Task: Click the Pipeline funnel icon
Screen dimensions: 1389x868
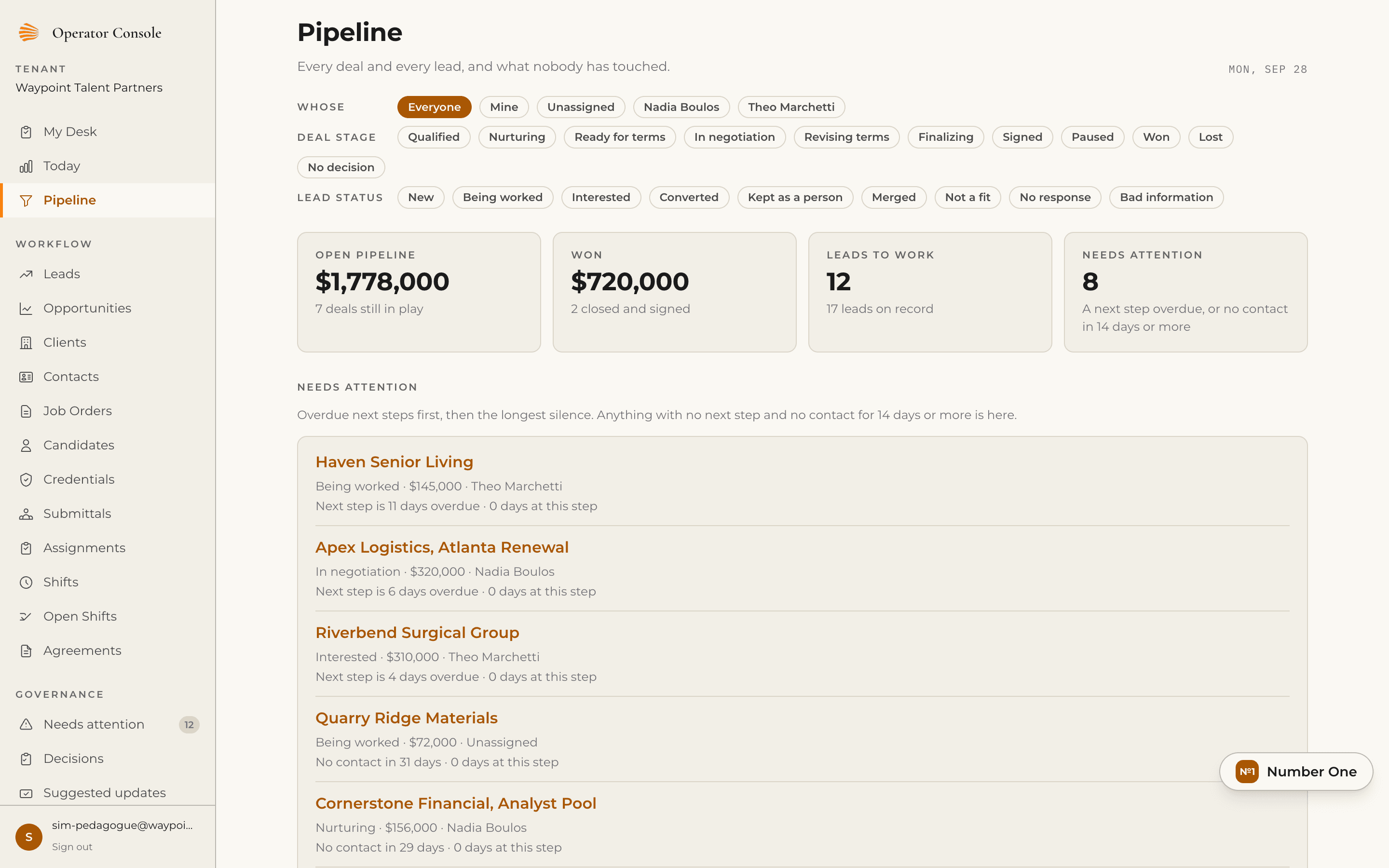Action: coord(26,200)
